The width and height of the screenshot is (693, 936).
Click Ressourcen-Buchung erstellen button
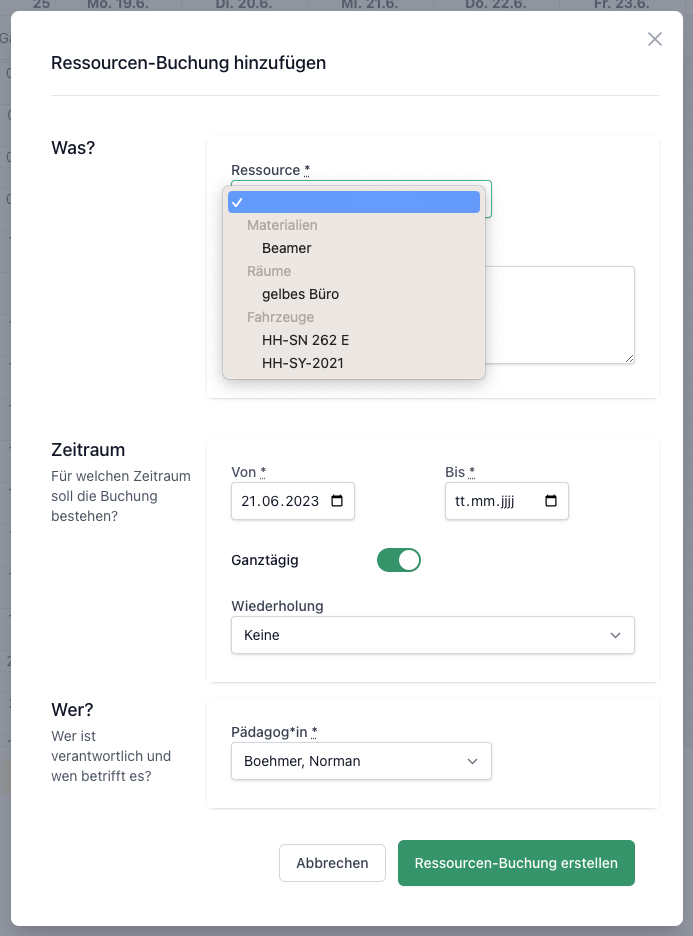click(x=516, y=863)
